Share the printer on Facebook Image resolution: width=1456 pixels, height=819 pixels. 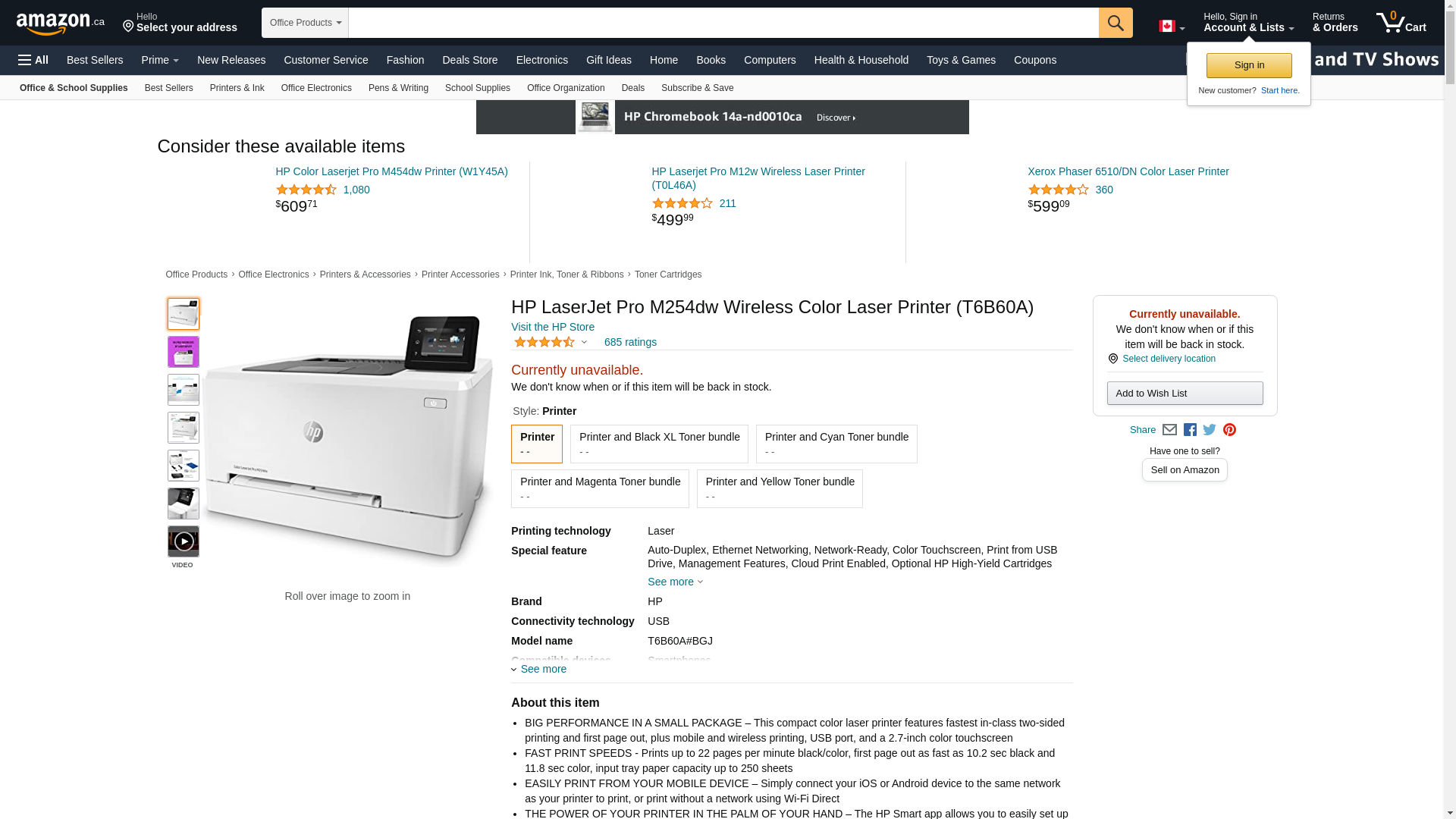click(x=1190, y=430)
